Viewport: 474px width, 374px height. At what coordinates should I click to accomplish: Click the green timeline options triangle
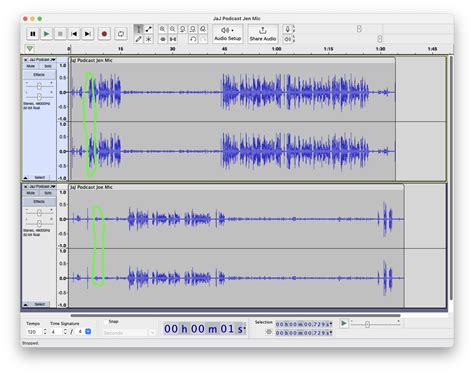click(x=30, y=49)
